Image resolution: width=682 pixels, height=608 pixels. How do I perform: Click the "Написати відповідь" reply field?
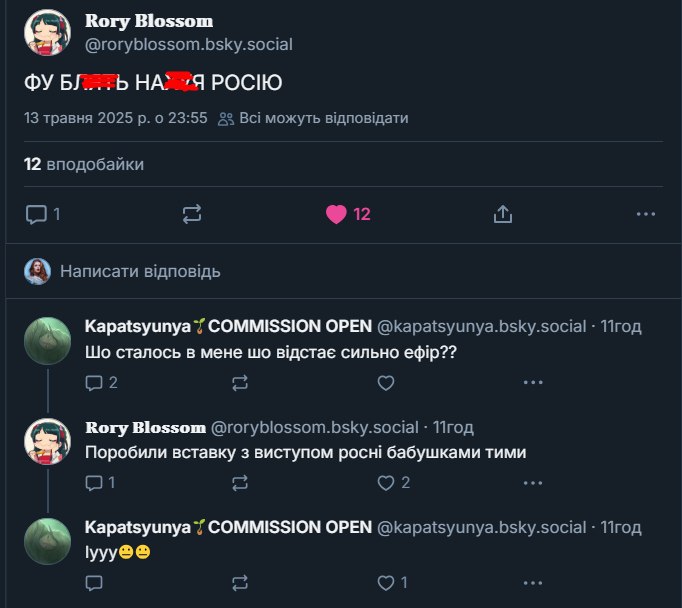click(140, 271)
